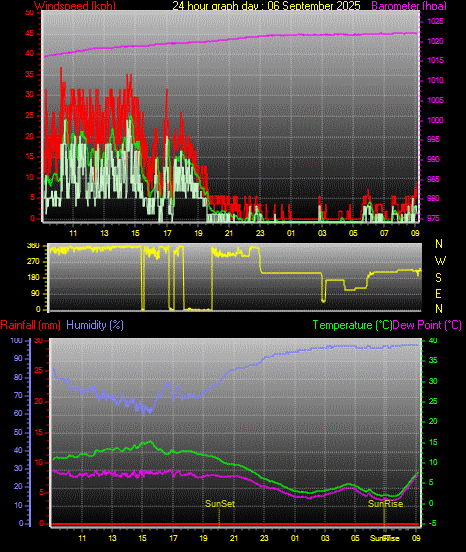
Task: Click the 24 hour graph day title
Action: point(266,6)
